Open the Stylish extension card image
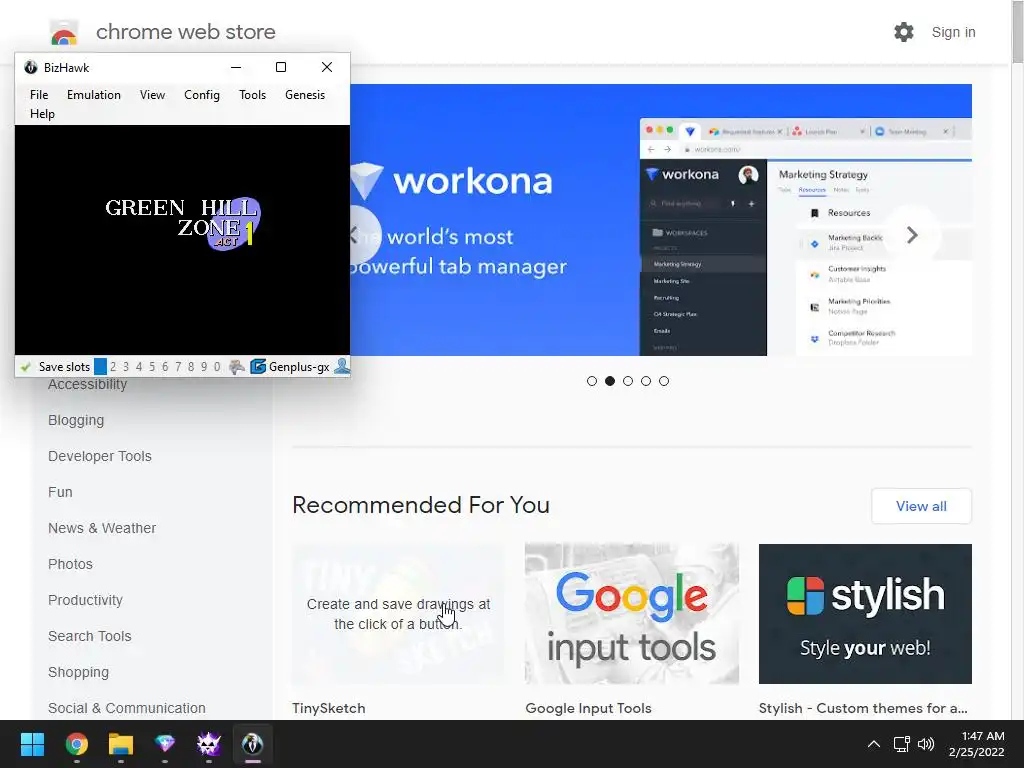The image size is (1024, 768). tap(865, 614)
